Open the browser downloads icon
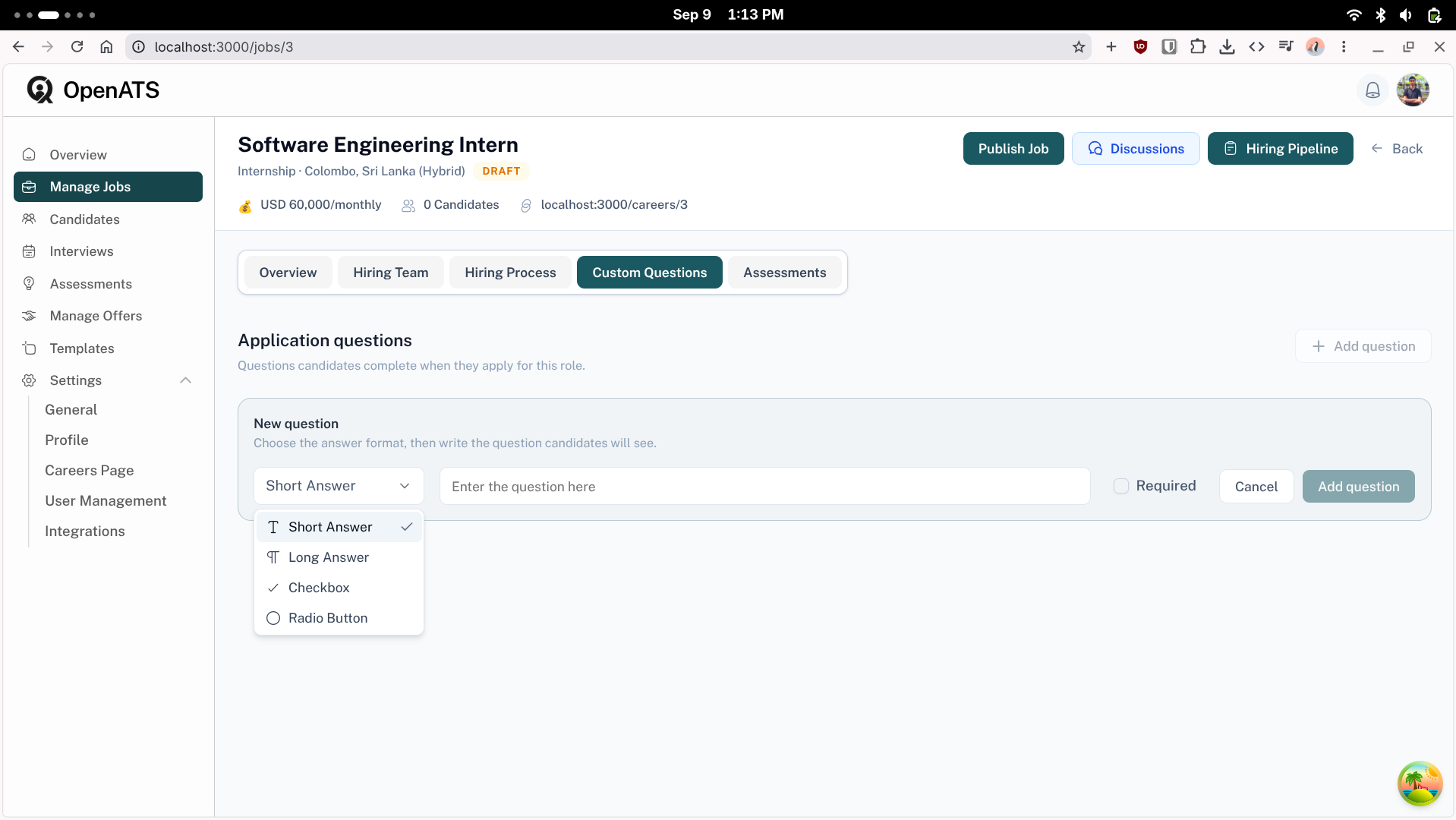The image size is (1456, 820). click(1227, 47)
